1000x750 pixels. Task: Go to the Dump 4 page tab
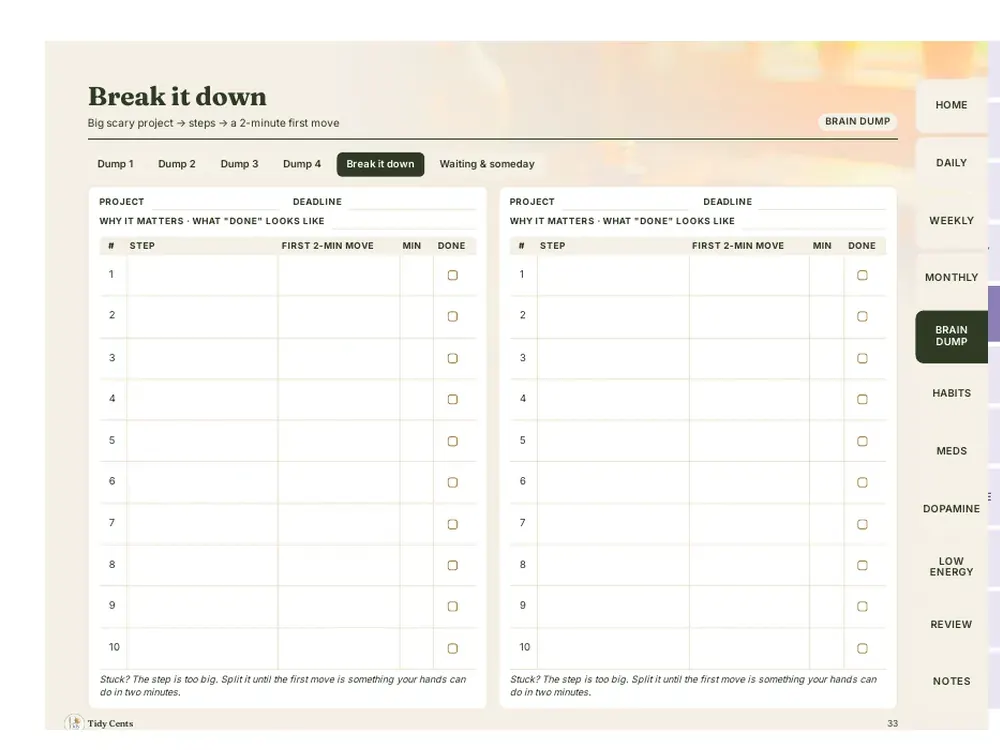pyautogui.click(x=302, y=164)
